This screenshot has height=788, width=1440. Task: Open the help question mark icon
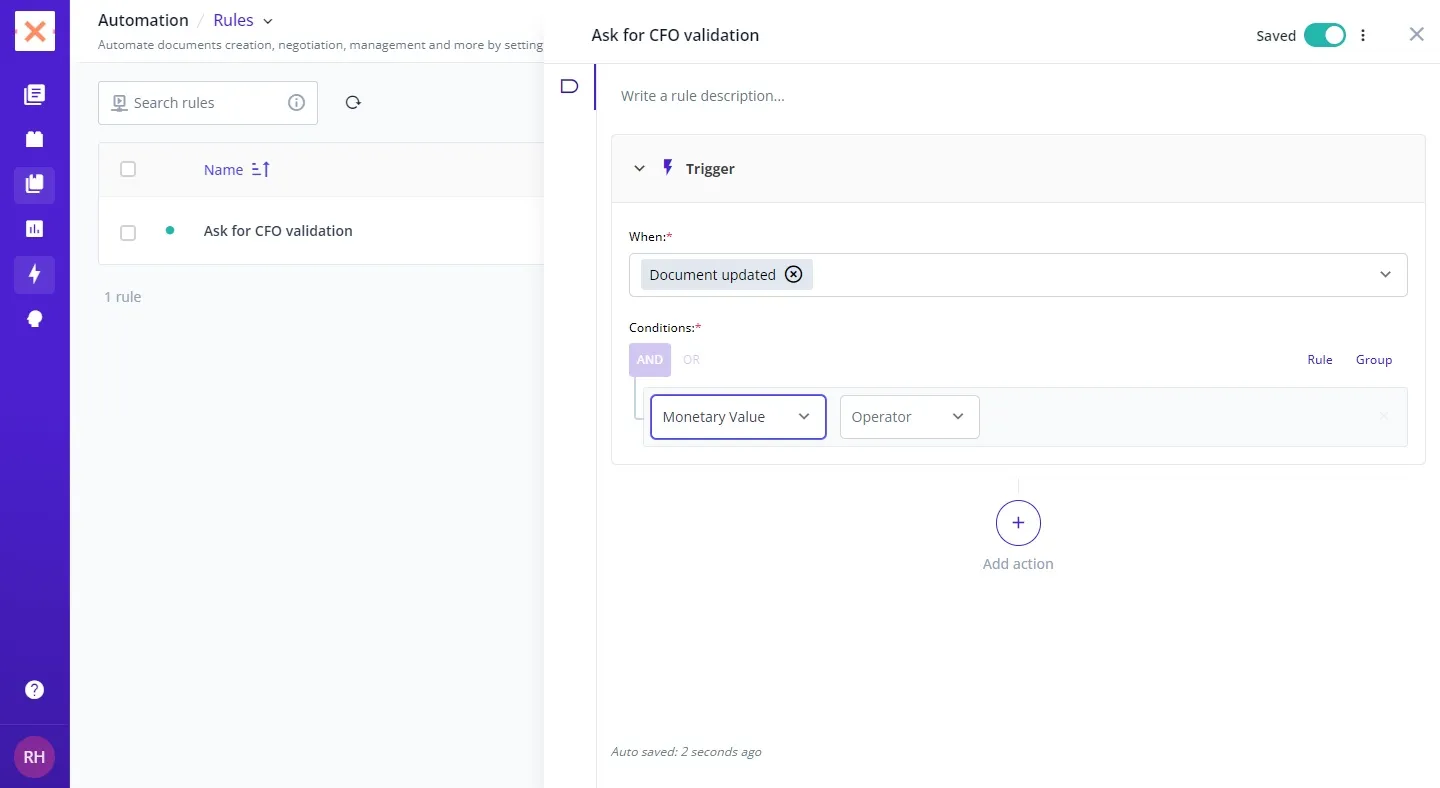(x=34, y=690)
